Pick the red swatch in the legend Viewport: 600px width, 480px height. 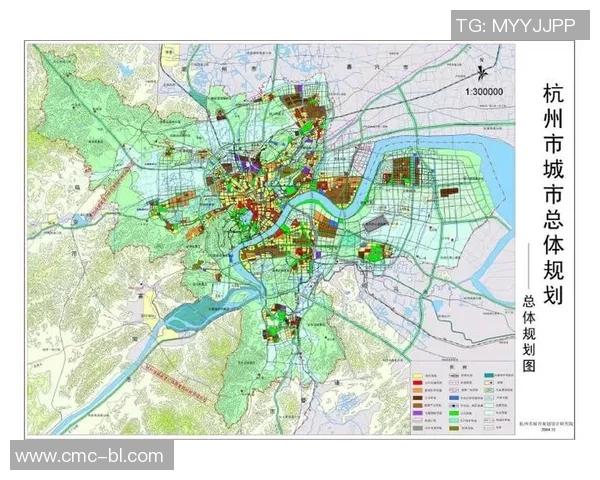[x=417, y=383]
